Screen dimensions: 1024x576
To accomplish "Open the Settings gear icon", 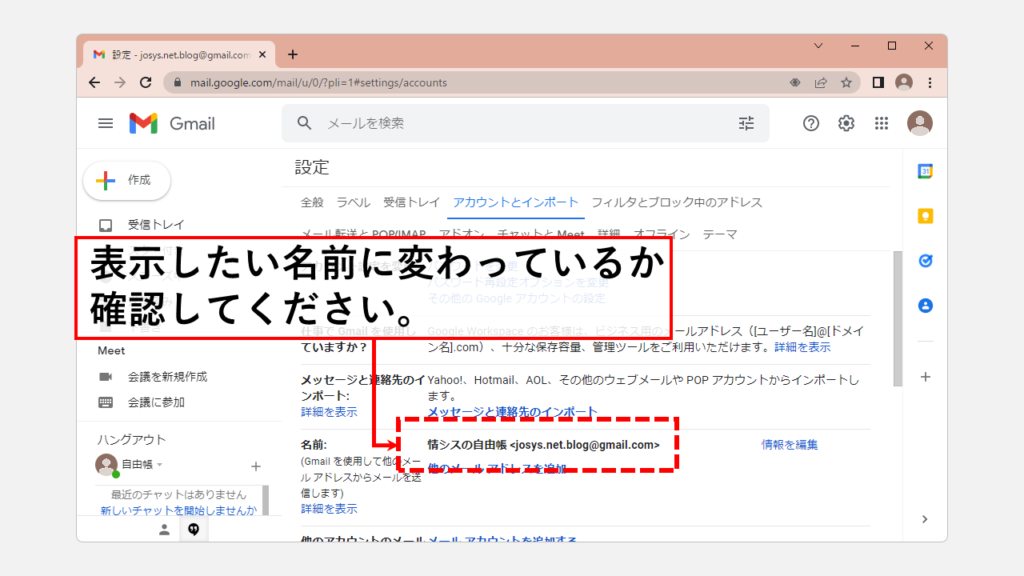I will [x=846, y=123].
